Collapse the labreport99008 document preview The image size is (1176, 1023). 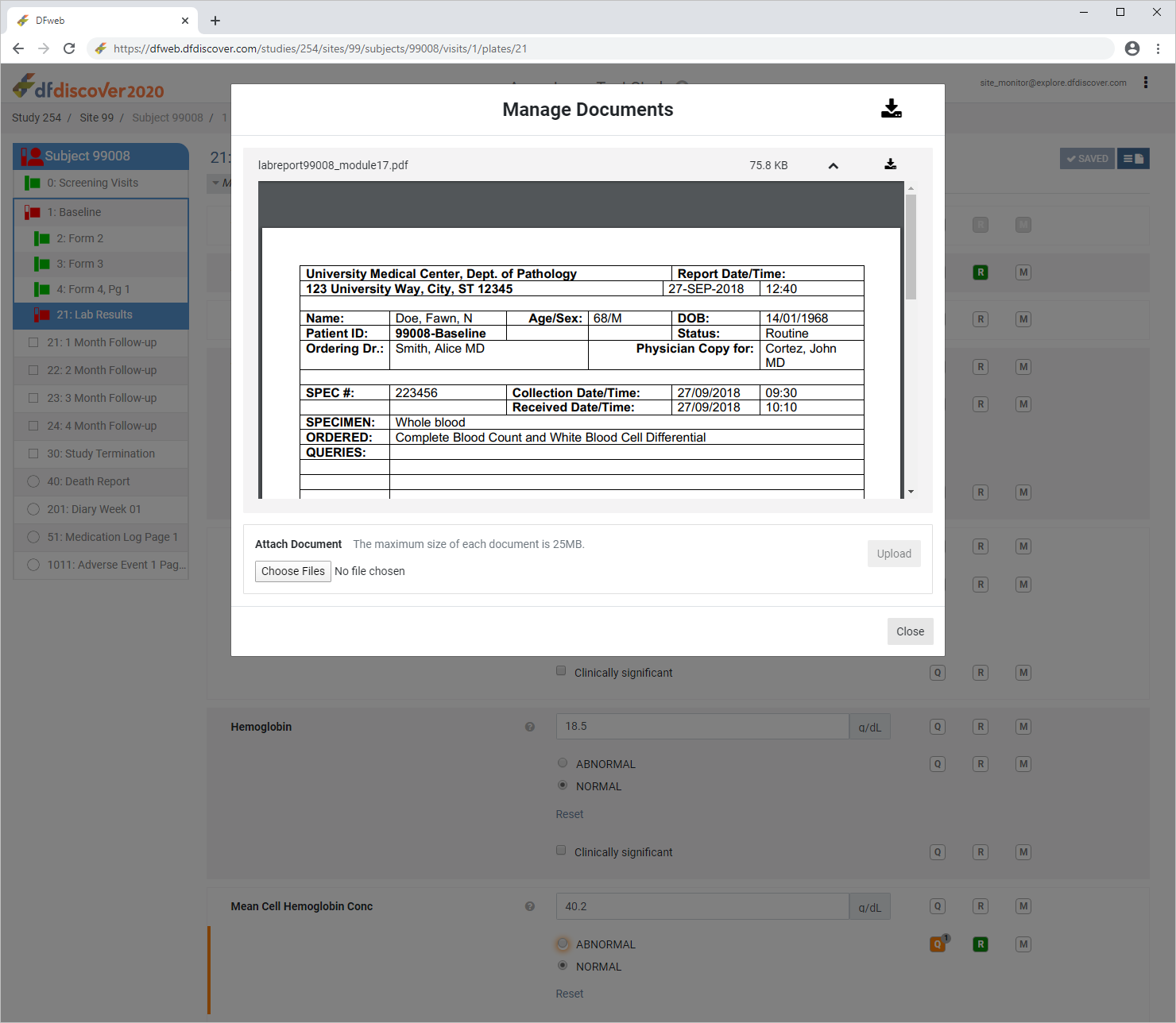pos(833,166)
